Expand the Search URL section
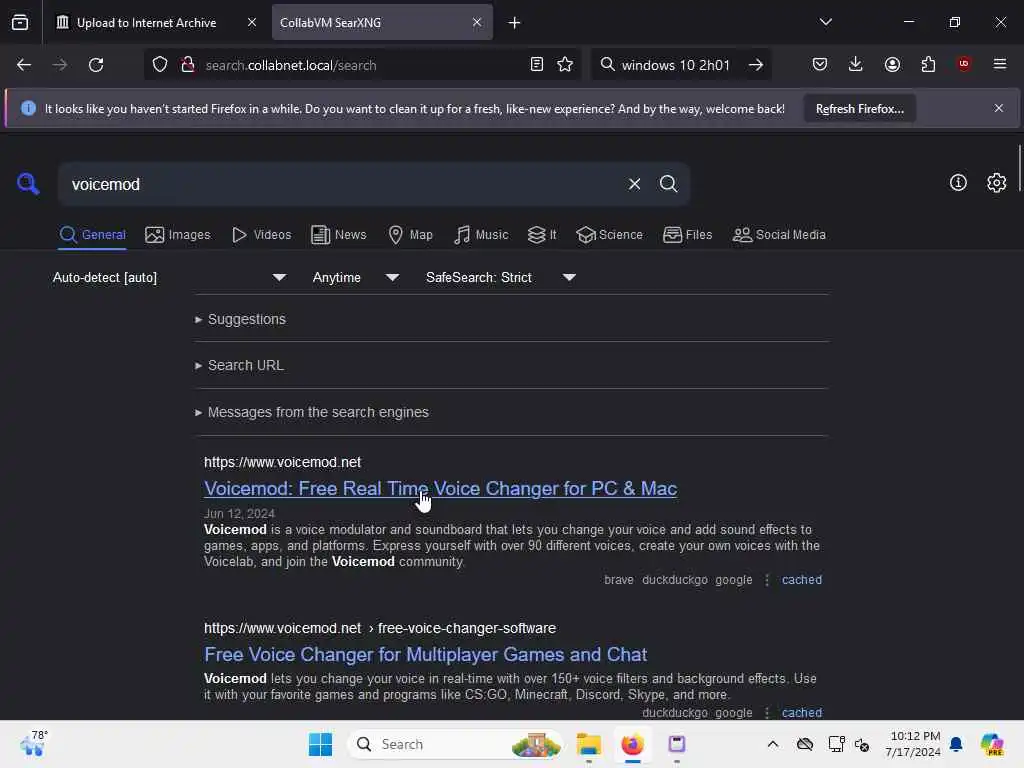Image resolution: width=1024 pixels, height=768 pixels. click(x=240, y=366)
